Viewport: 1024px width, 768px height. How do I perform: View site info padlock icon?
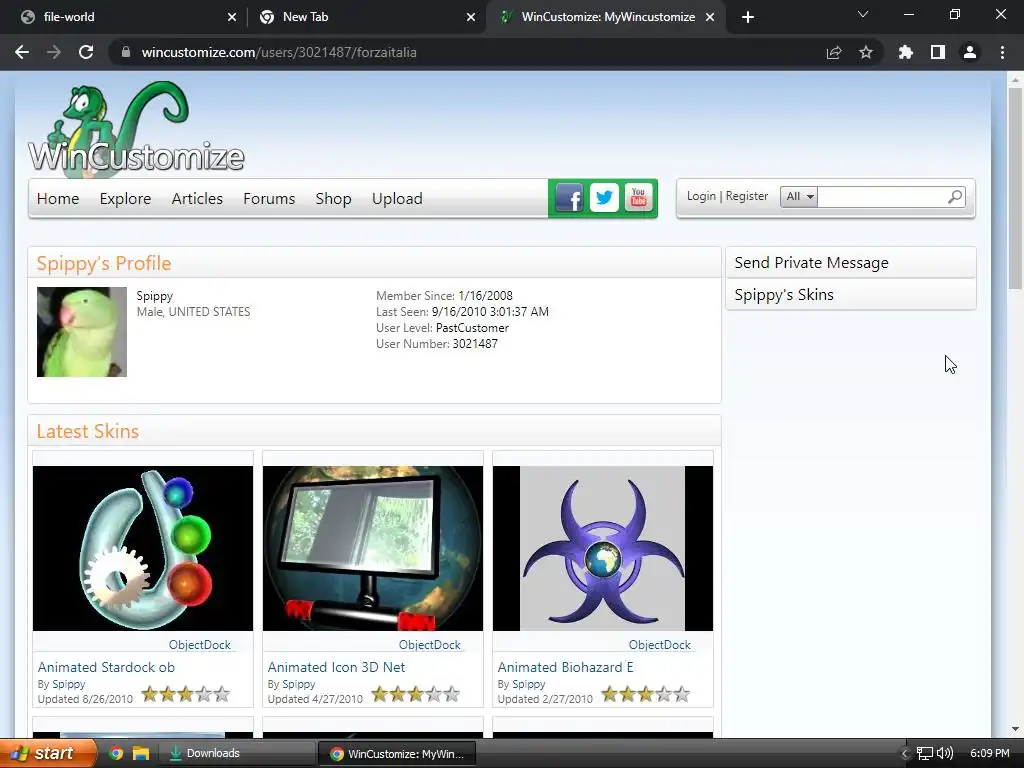[126, 52]
